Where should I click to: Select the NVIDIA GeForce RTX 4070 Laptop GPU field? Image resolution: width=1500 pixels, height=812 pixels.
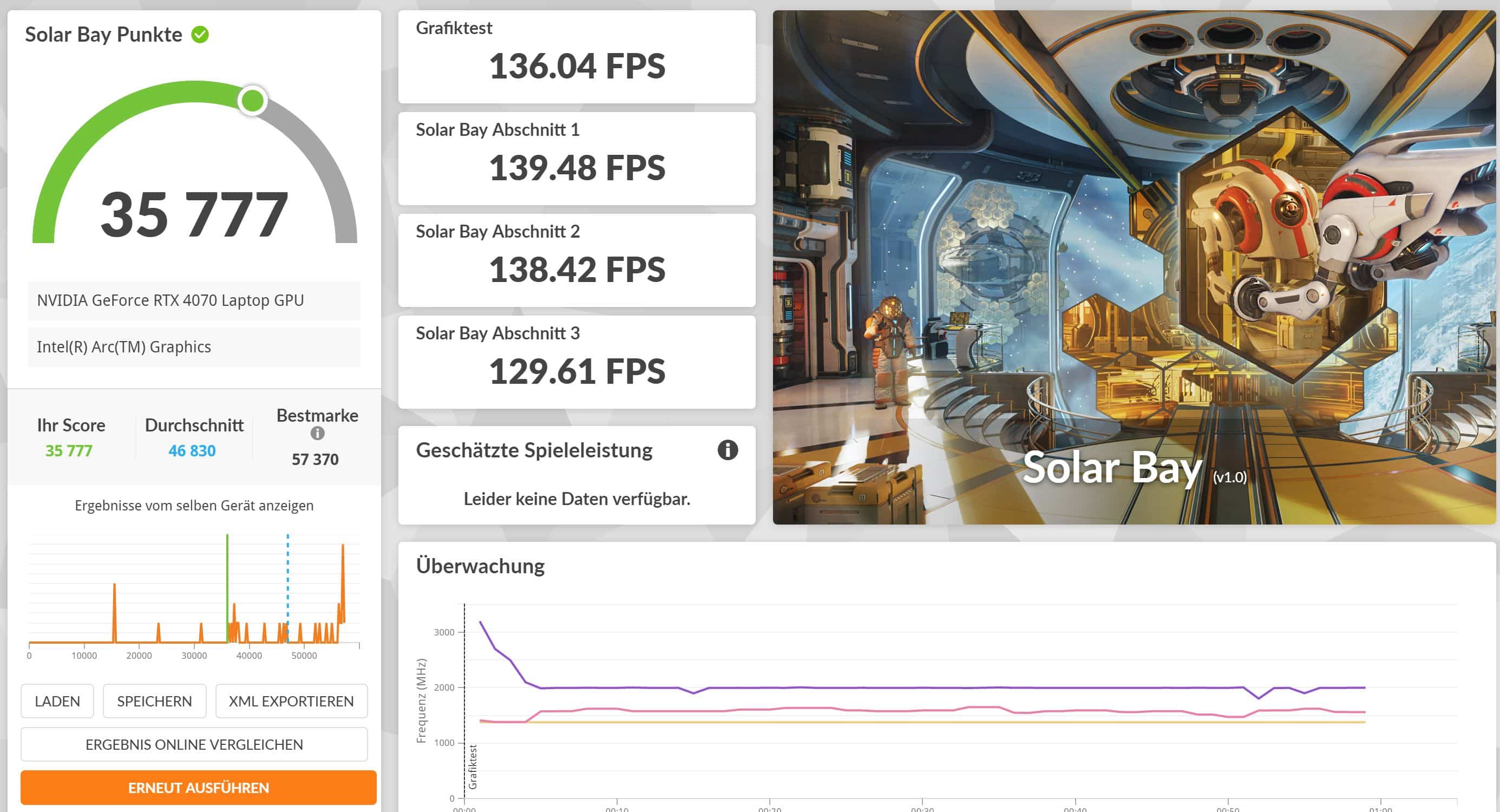pyautogui.click(x=194, y=300)
